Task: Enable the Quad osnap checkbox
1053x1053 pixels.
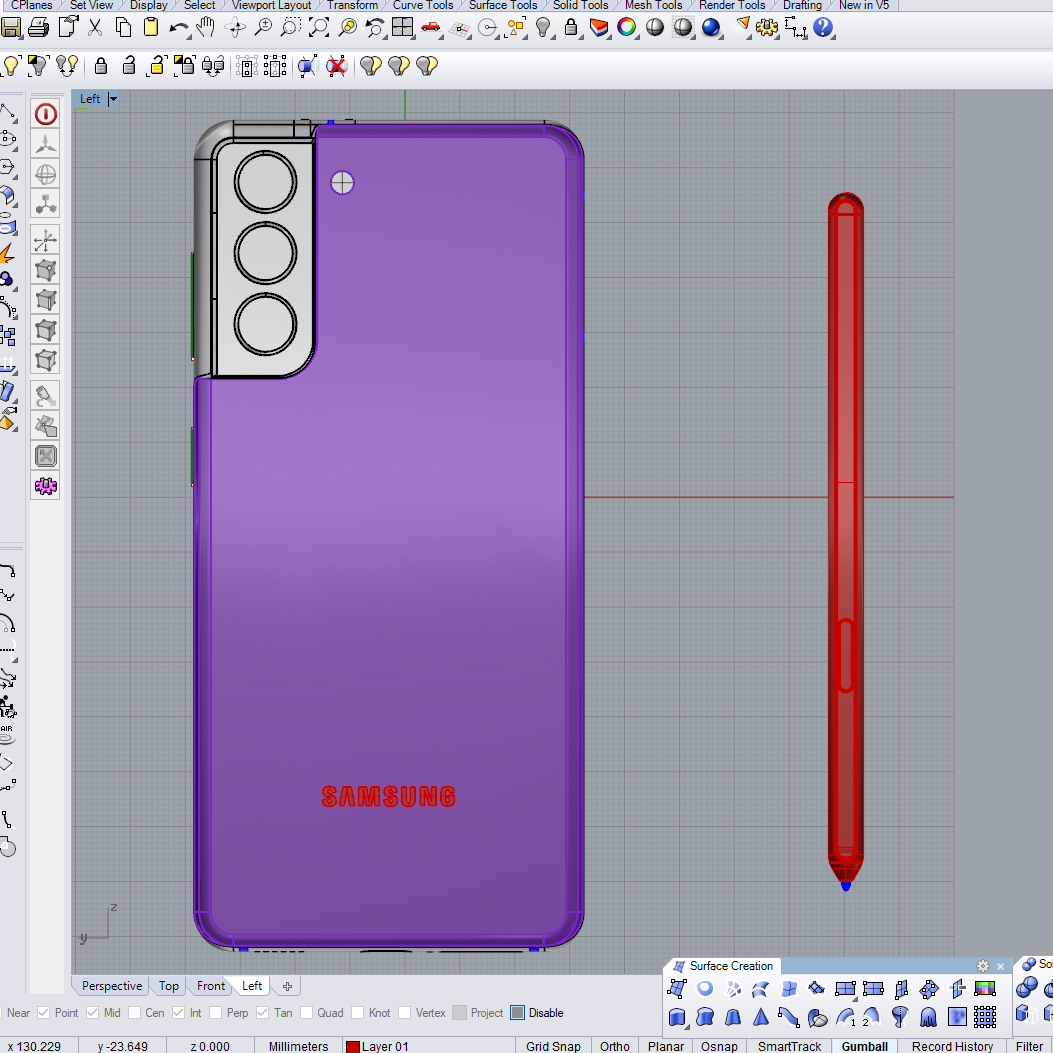Action: point(307,1013)
